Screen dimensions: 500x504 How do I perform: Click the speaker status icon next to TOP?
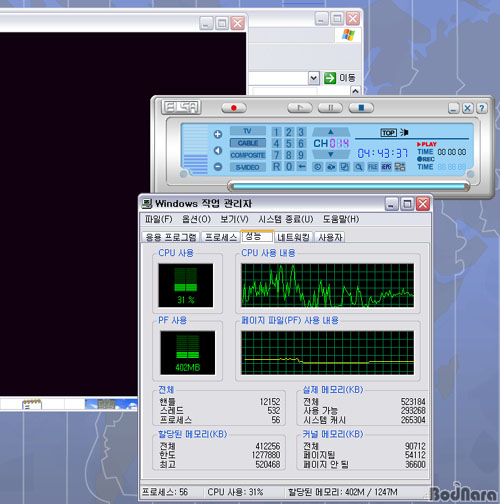click(404, 133)
